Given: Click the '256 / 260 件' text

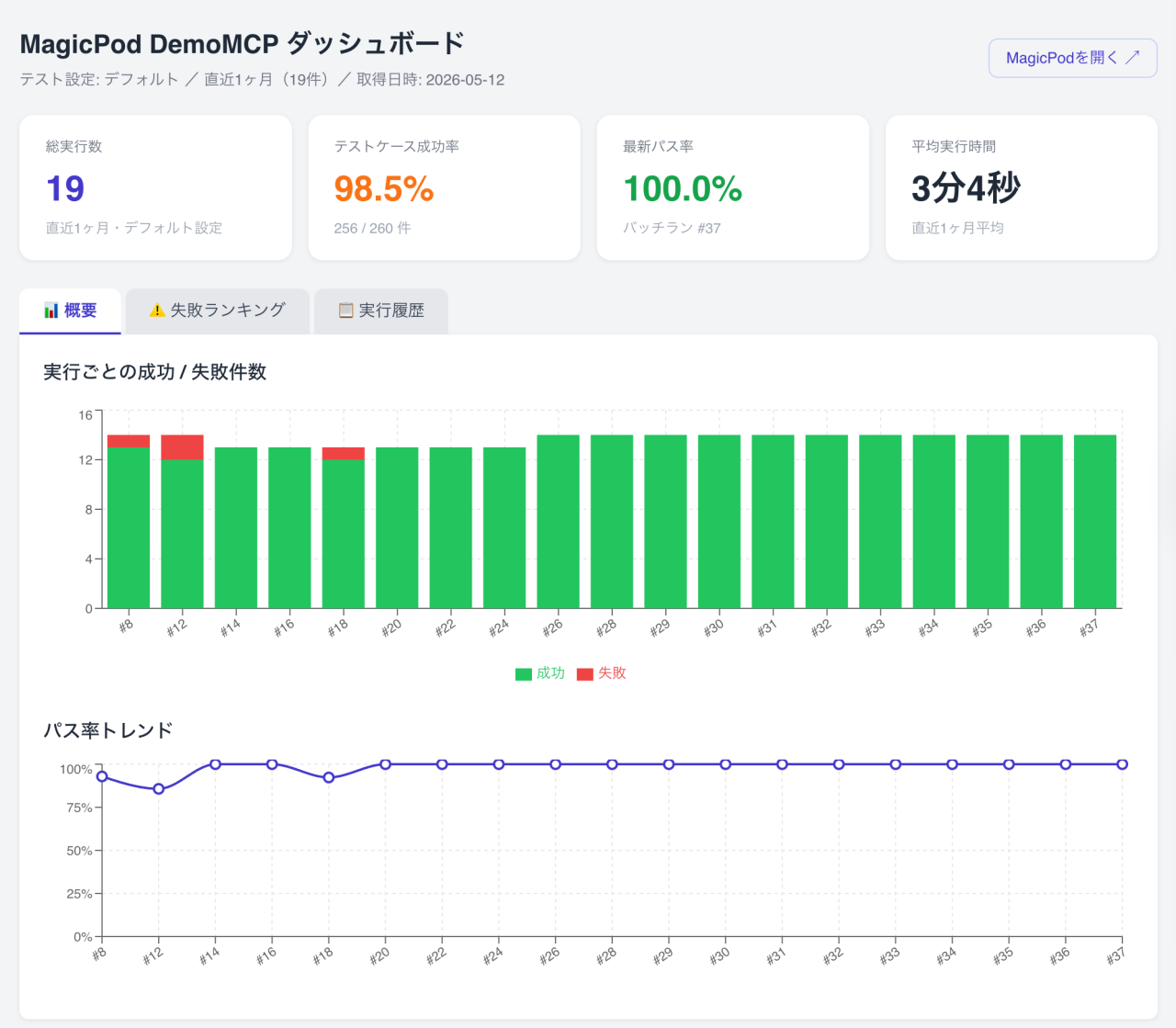Looking at the screenshot, I should click(372, 228).
